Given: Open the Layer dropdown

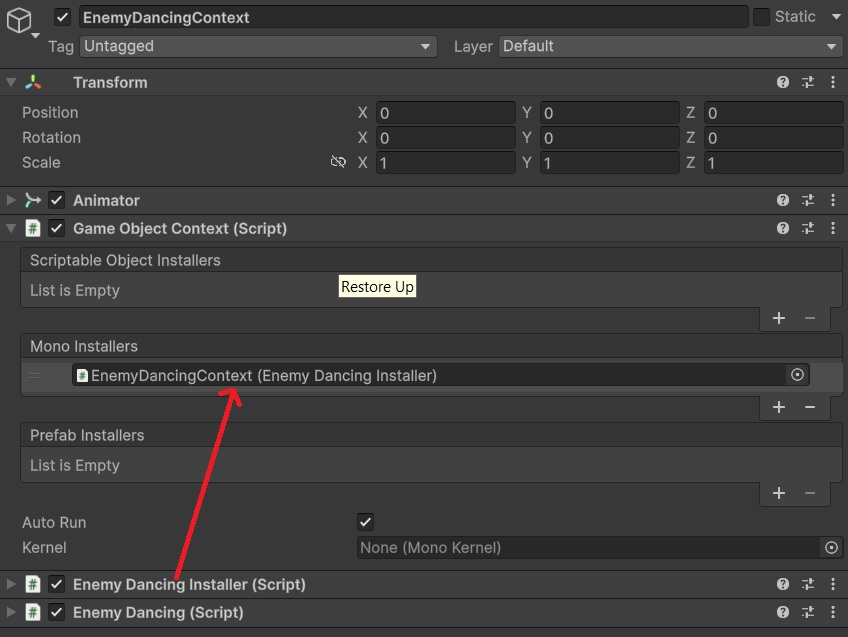Looking at the screenshot, I should click(x=670, y=46).
